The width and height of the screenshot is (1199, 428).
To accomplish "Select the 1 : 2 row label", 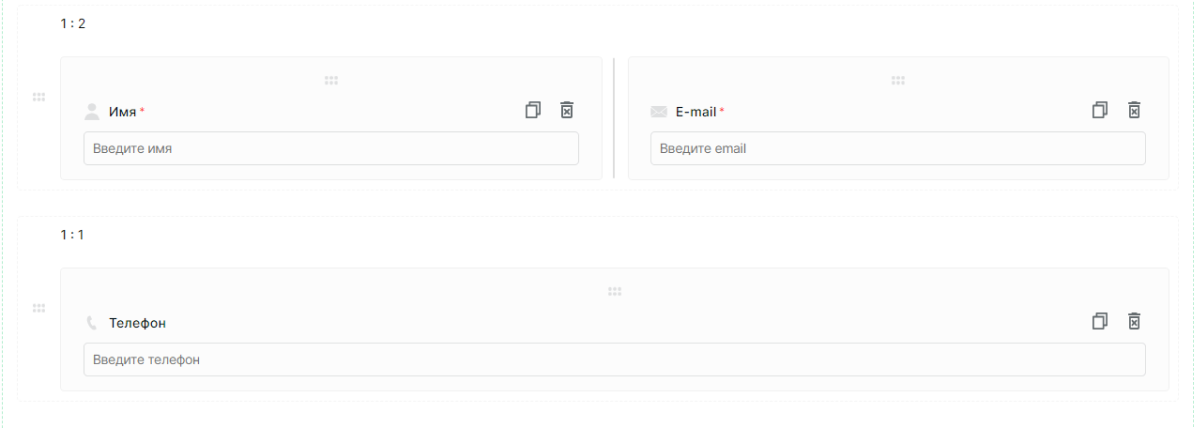I will coord(73,24).
